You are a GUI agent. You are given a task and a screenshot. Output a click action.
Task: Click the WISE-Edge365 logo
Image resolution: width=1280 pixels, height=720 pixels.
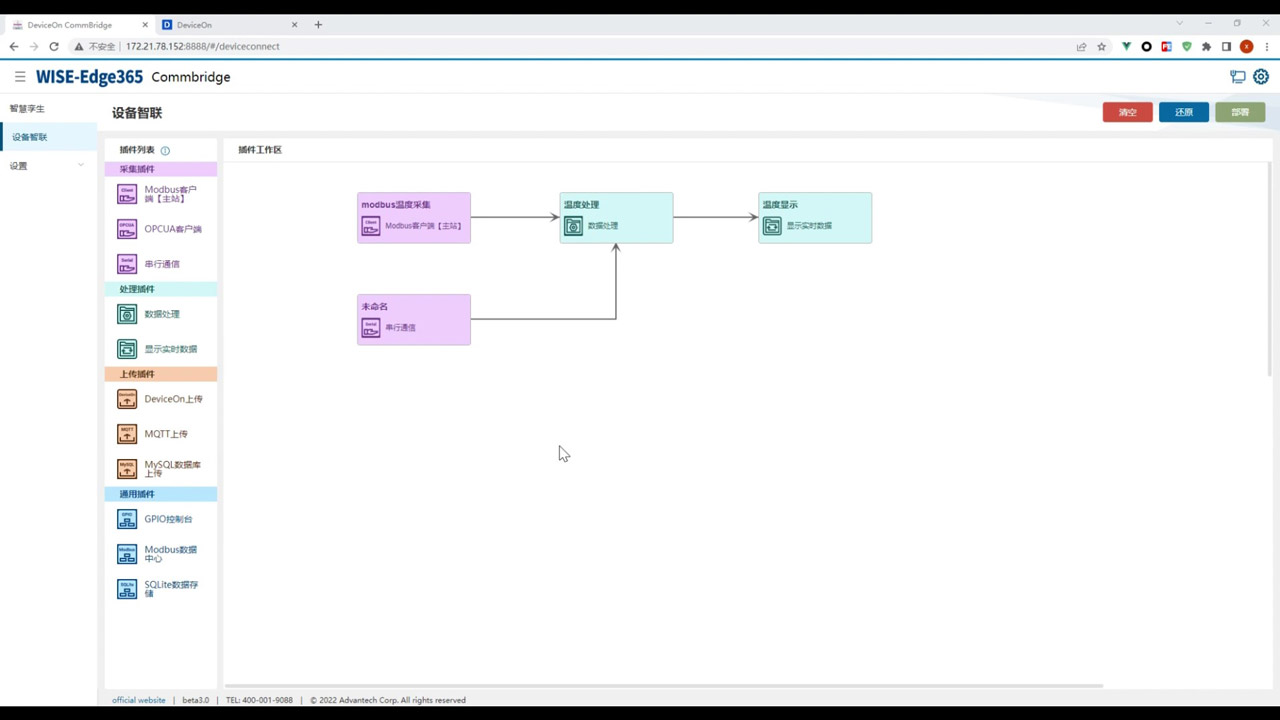89,77
